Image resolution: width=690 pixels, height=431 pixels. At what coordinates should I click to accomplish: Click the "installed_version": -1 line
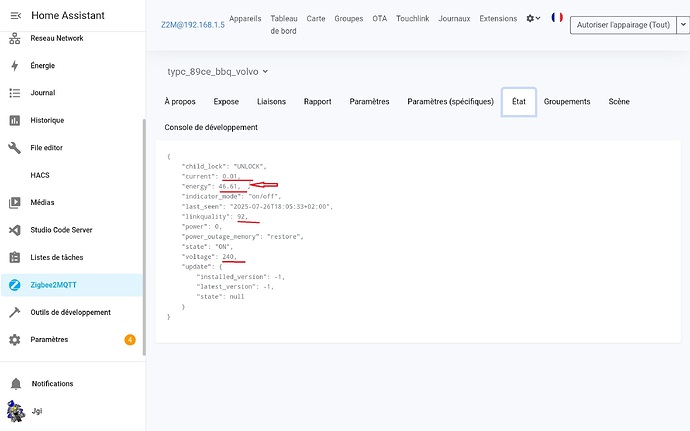point(241,277)
